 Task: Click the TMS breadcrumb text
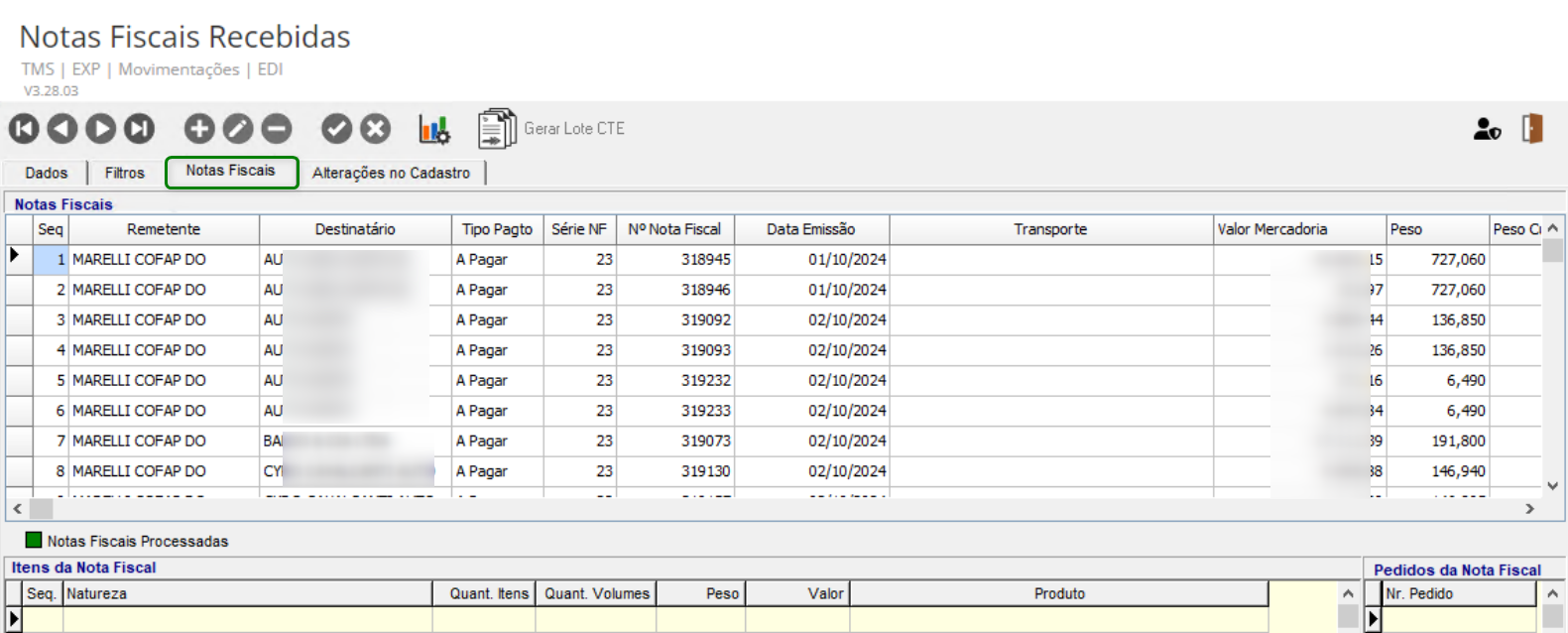coord(38,69)
